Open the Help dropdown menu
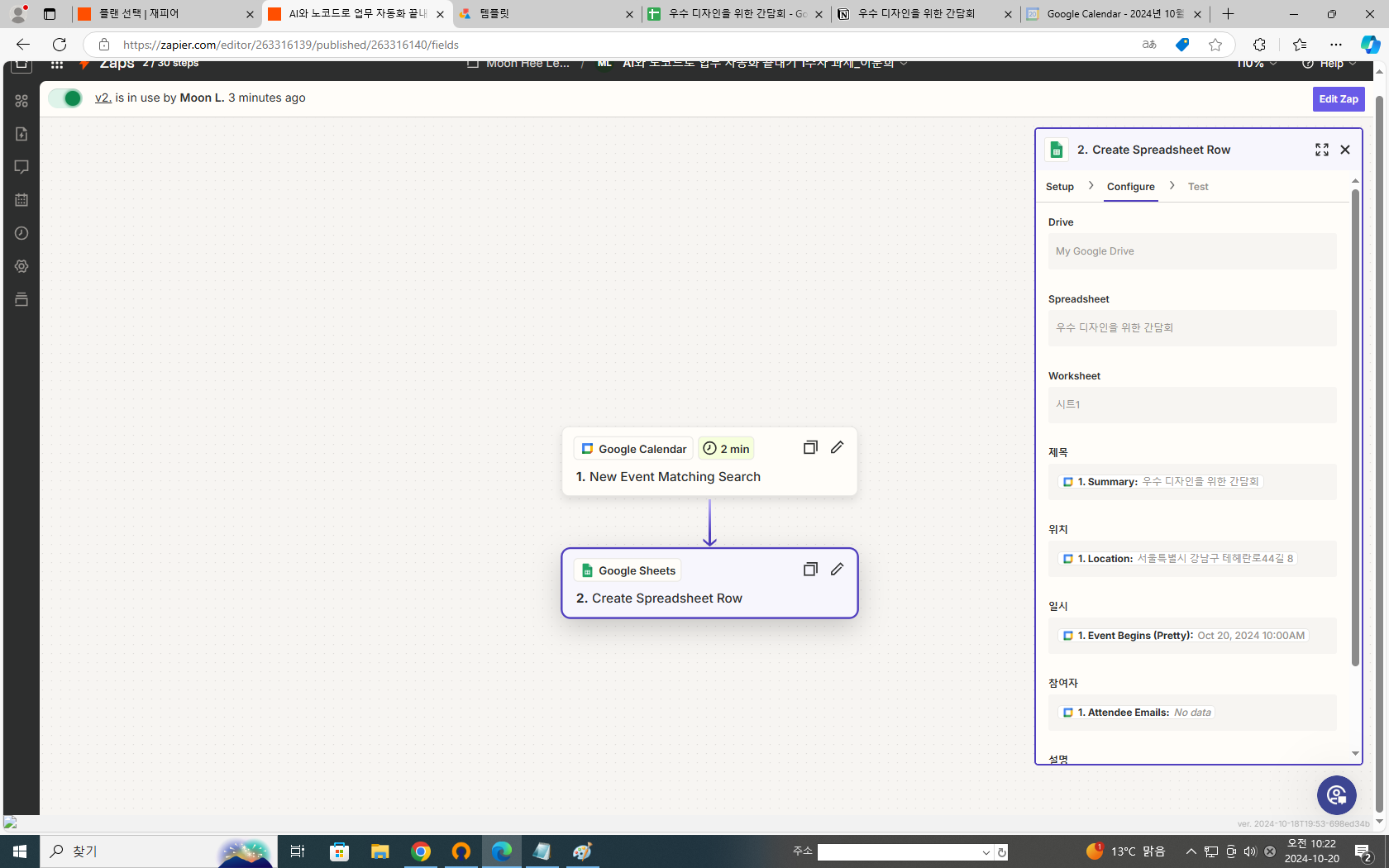This screenshot has width=1389, height=868. pyautogui.click(x=1329, y=64)
